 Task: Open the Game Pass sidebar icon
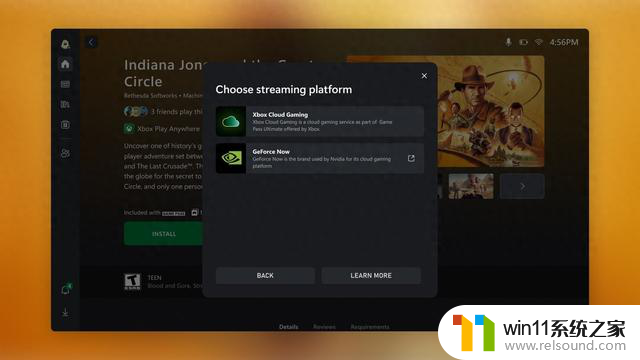click(65, 84)
